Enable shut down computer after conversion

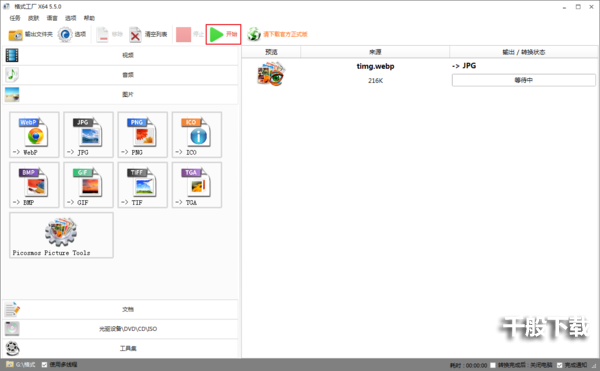point(493,365)
